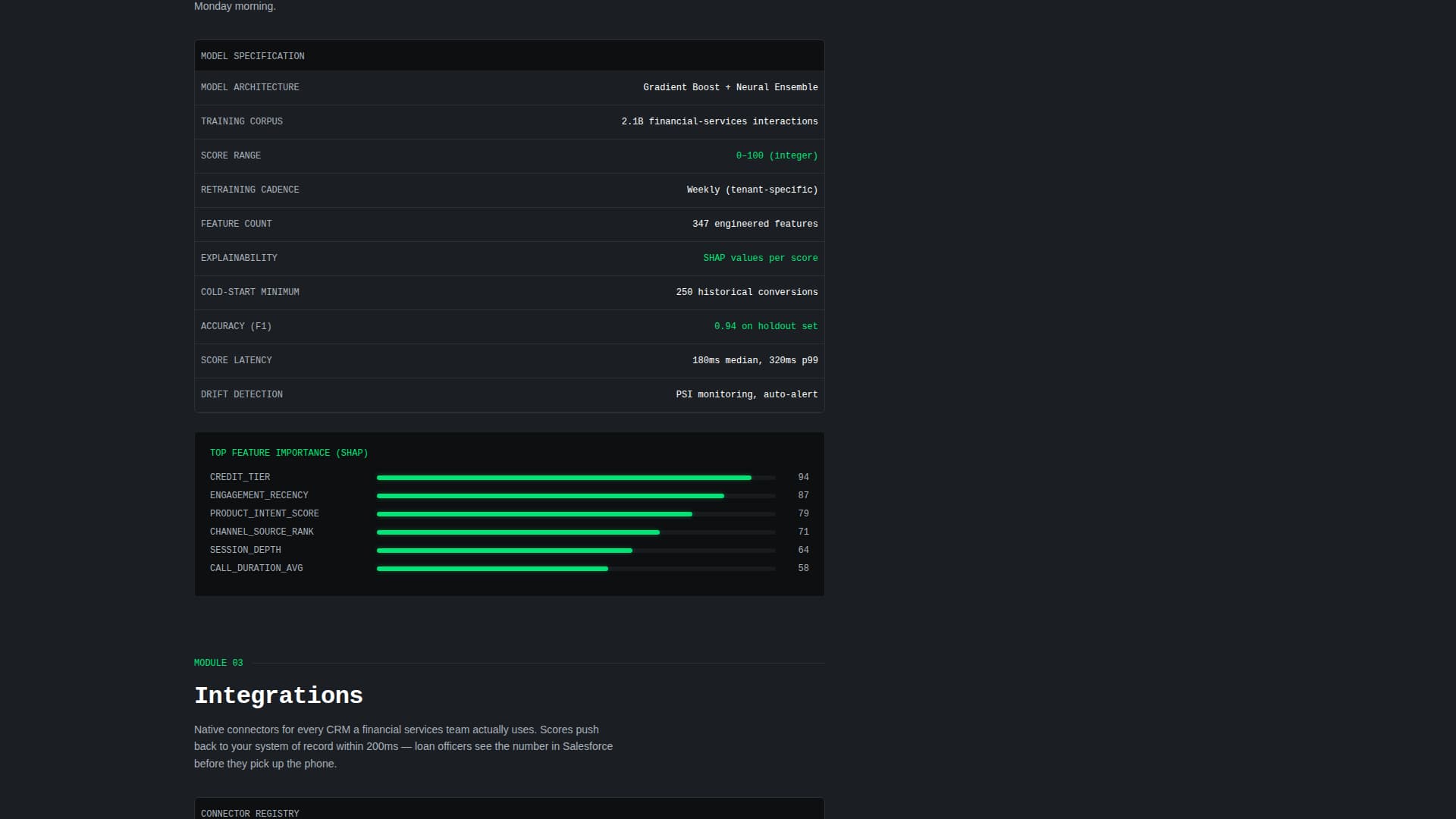1456x819 pixels.
Task: Select the SCORE RANGE label
Action: tap(231, 155)
